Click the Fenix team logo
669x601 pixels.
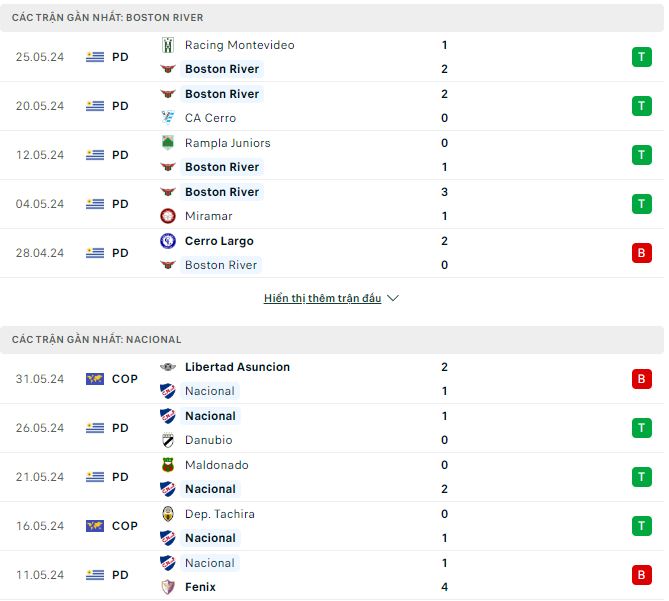pyautogui.click(x=168, y=587)
